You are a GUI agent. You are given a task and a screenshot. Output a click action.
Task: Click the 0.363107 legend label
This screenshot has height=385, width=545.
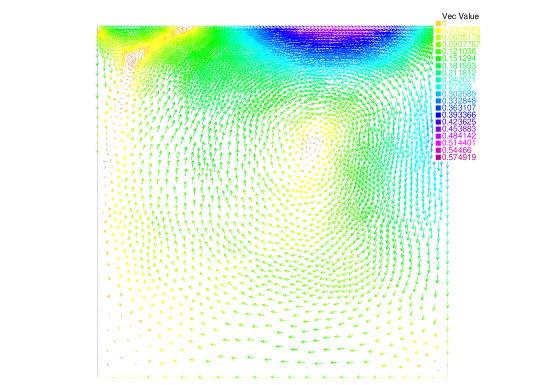[459, 108]
